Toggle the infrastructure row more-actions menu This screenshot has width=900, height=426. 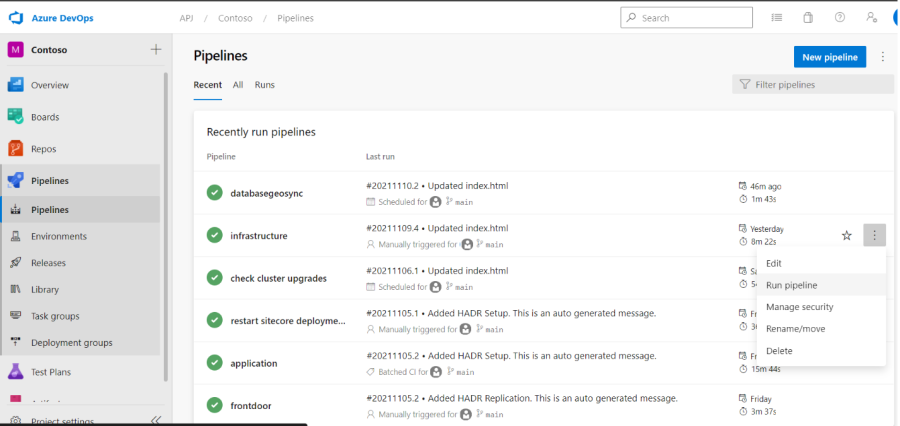click(x=874, y=236)
